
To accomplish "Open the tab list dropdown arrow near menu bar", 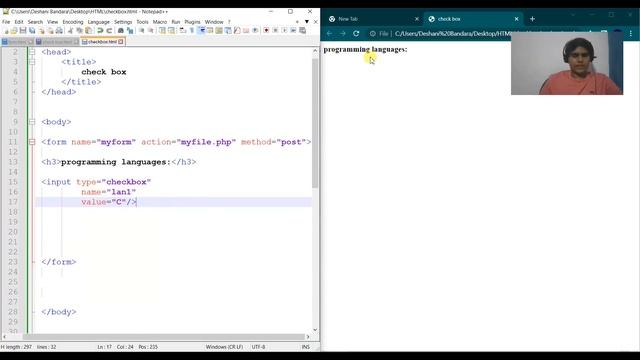I will point(307,22).
